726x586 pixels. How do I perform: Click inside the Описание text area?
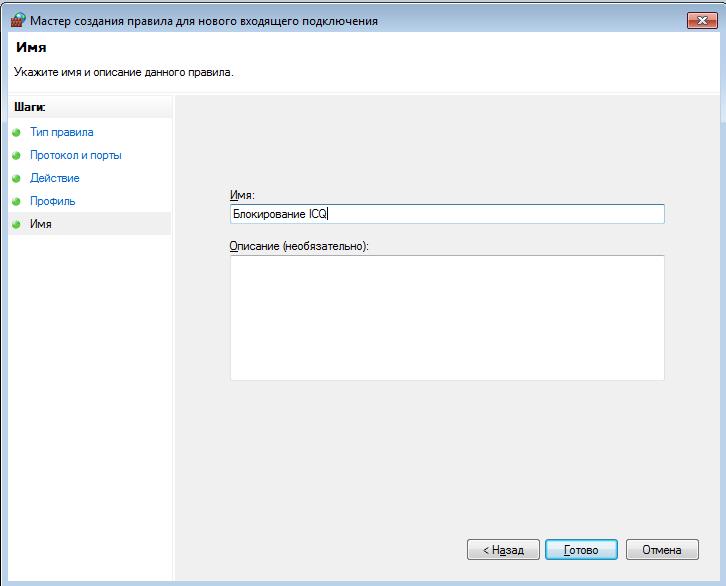pos(447,318)
